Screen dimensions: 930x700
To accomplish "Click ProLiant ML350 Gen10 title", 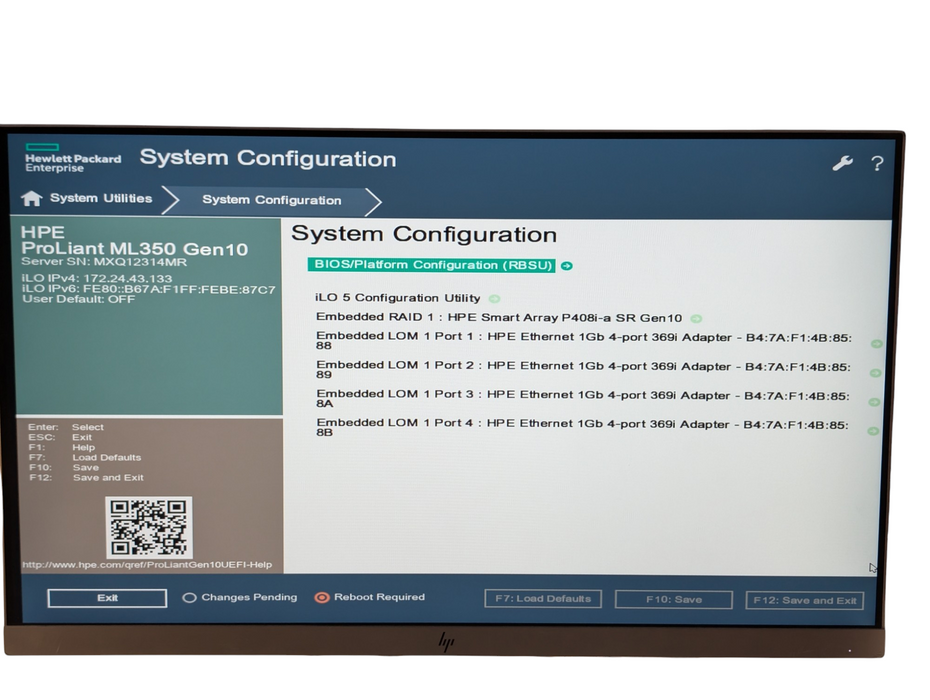I will (x=134, y=248).
